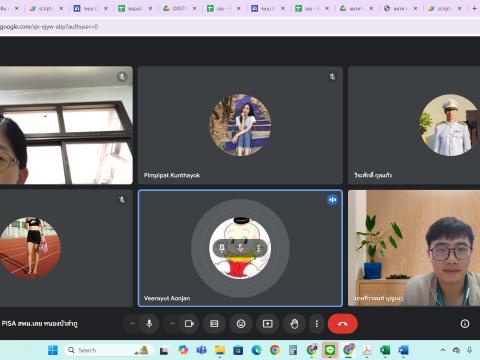Open more options in the call controls
The height and width of the screenshot is (360, 480).
[317, 323]
